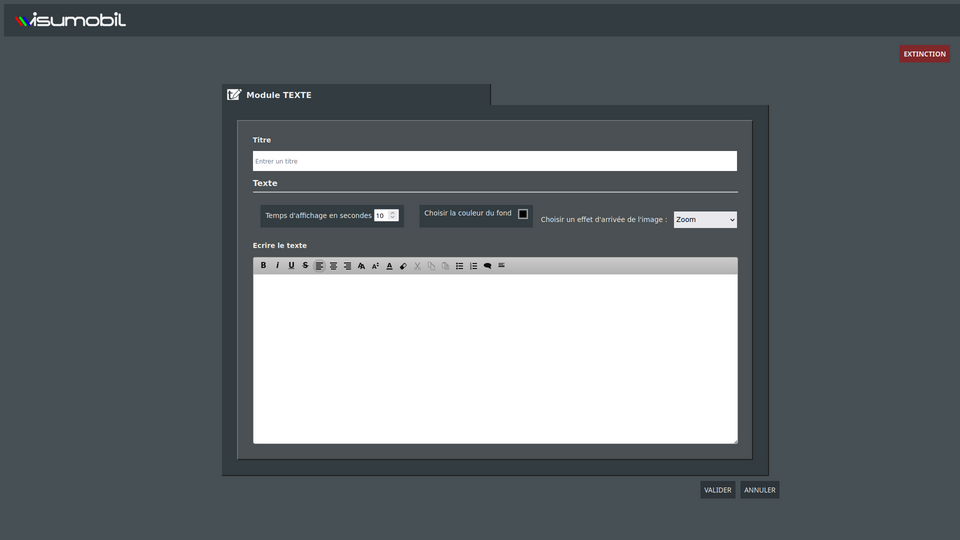Toggle bold formatting in the text editor
Screen dimensions: 960x540
pos(264,266)
